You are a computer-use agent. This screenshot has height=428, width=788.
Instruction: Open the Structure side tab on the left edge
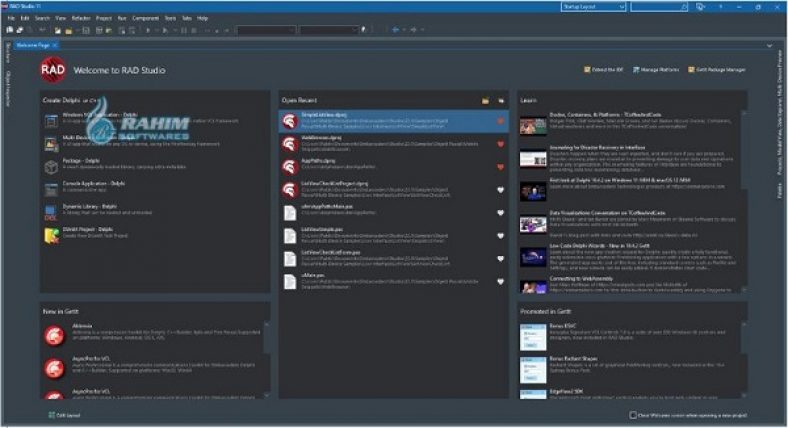[8, 53]
